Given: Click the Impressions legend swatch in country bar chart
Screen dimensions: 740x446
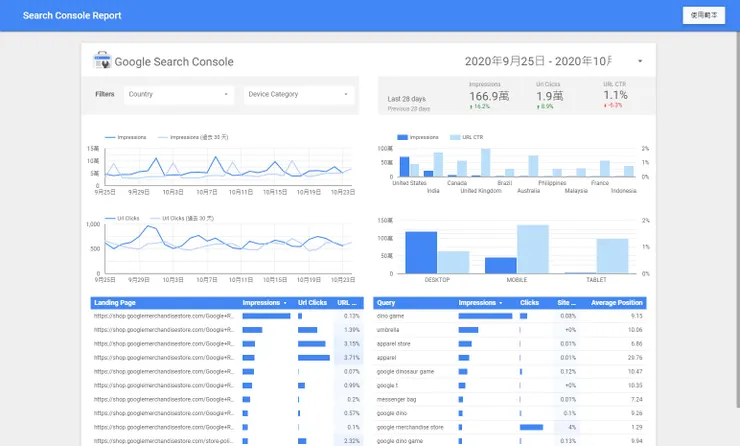Looking at the screenshot, I should 402,137.
